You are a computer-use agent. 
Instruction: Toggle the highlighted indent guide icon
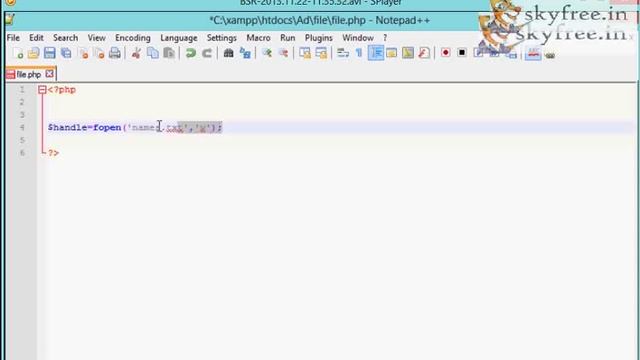(376, 53)
